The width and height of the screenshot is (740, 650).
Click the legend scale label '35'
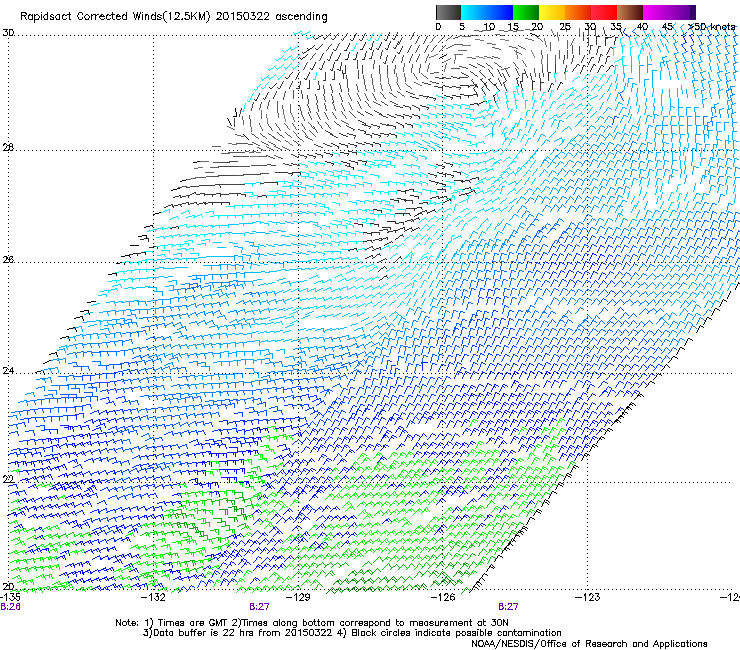pos(616,27)
